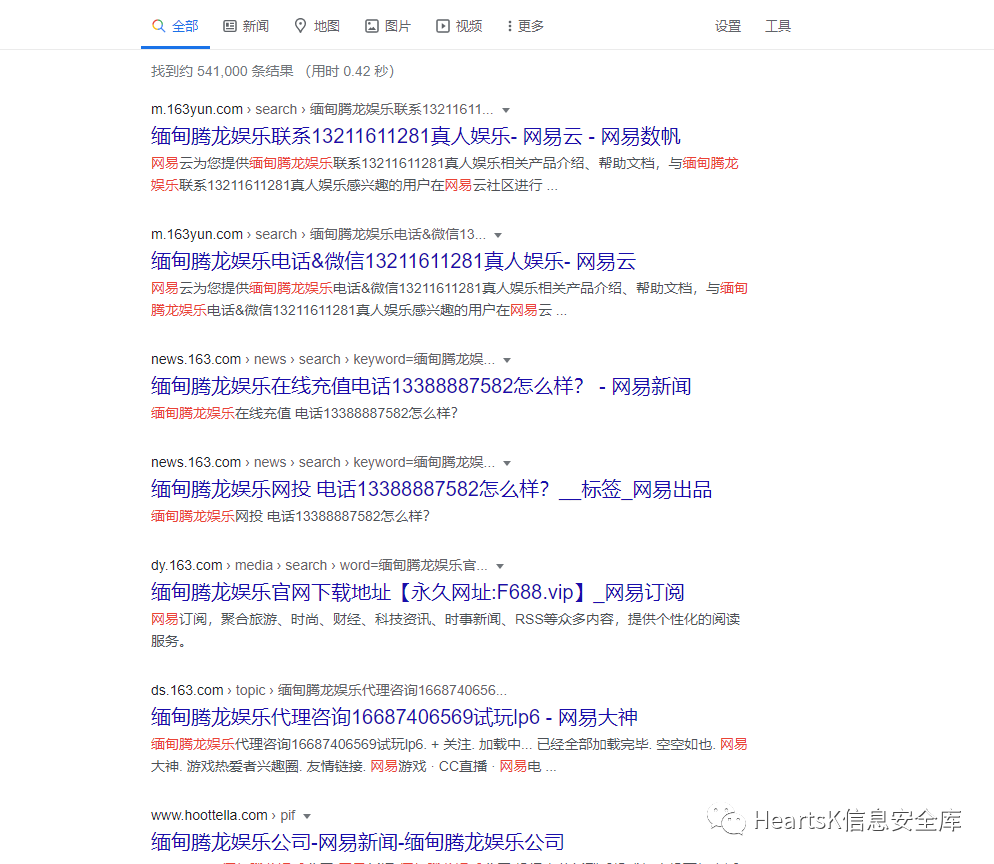Viewport: 994px width, 864px height.
Task: Click snippet beginning 网易订阅，聚合旅游、时尚、财经
Action: [446, 630]
